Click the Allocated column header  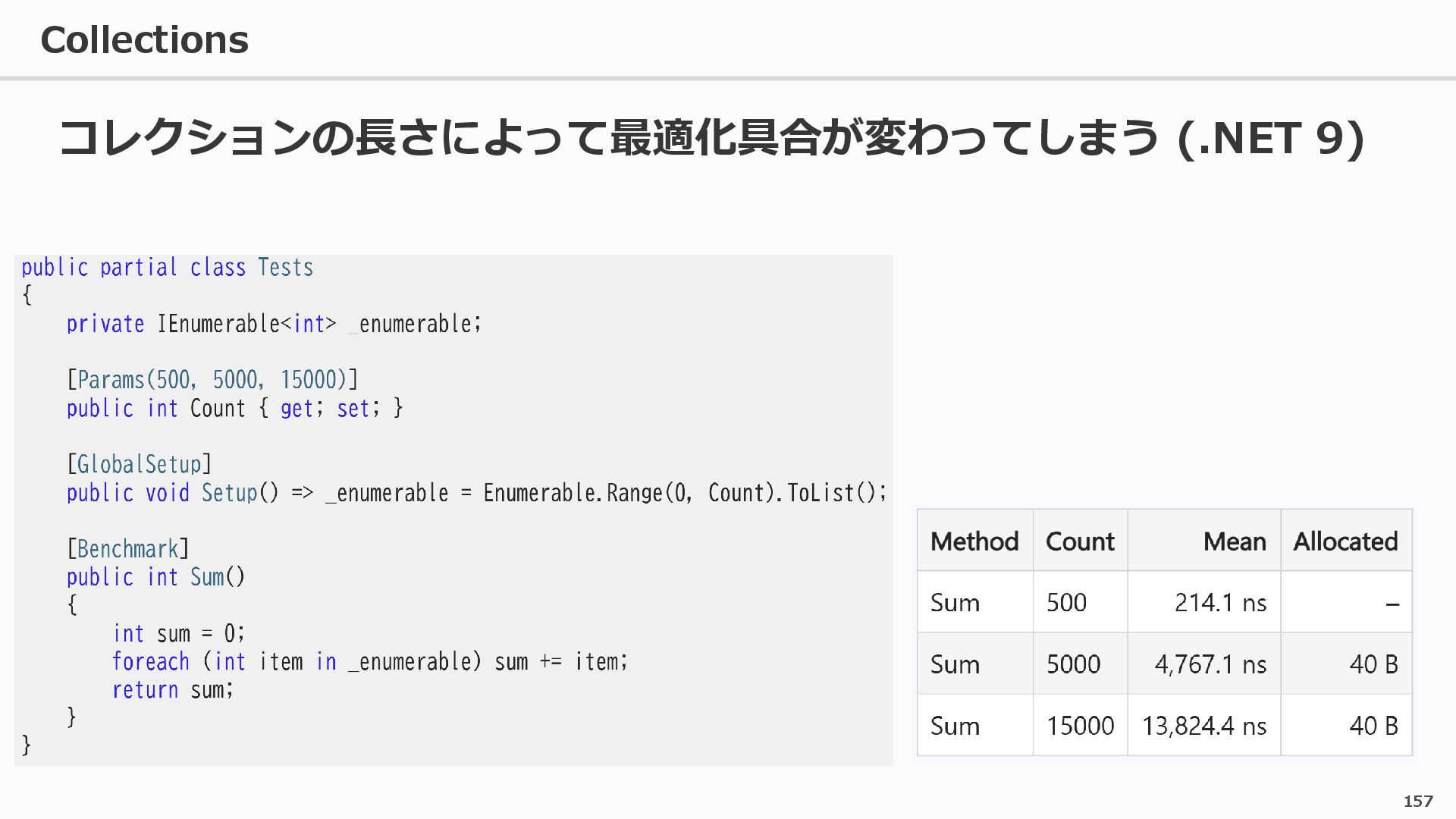tap(1345, 541)
